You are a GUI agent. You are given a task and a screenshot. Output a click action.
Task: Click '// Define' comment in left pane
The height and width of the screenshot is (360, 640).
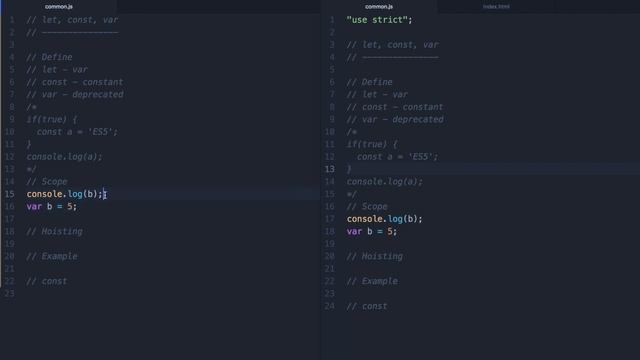click(49, 57)
